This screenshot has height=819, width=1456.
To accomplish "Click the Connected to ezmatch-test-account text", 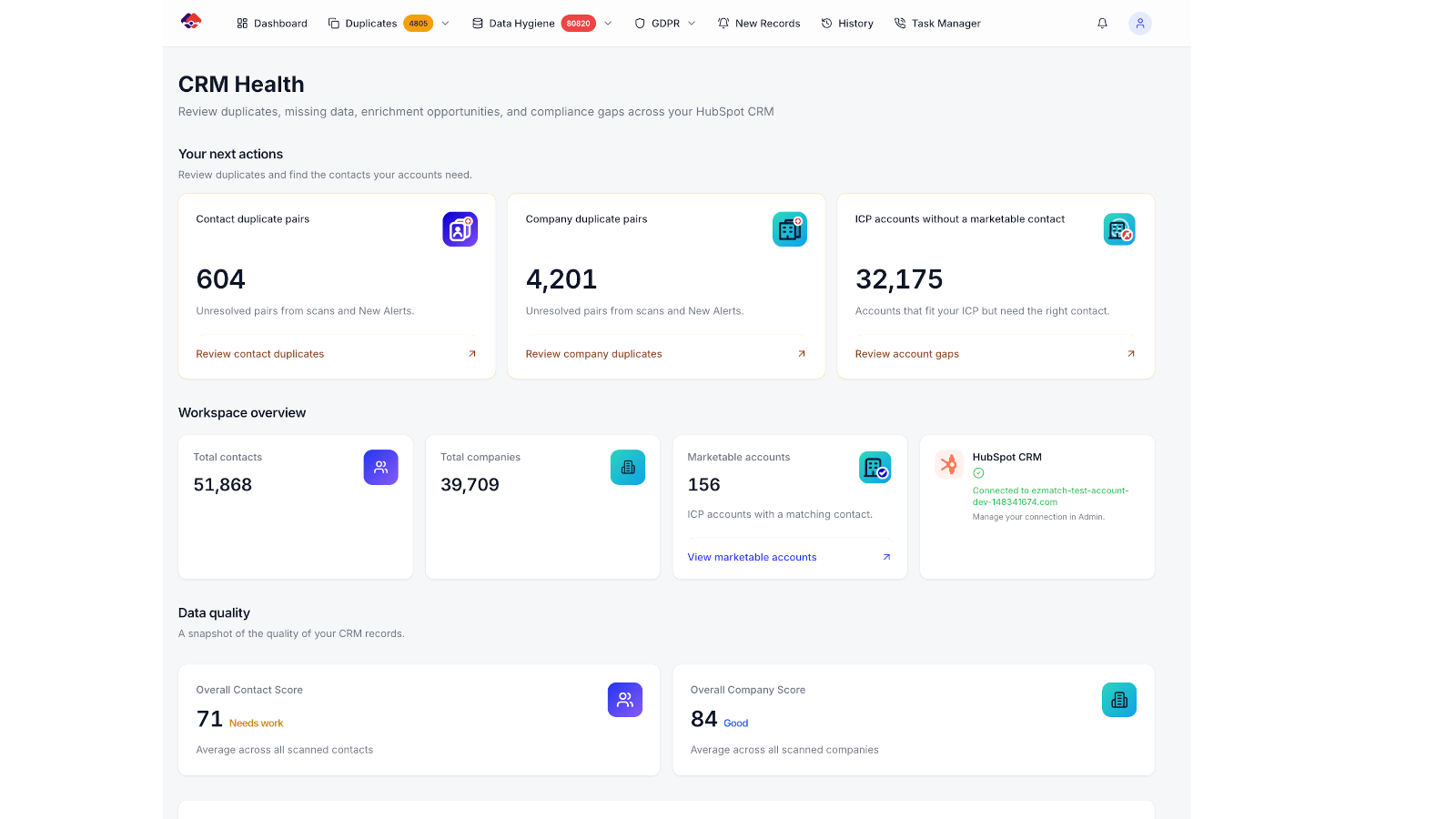I will click(x=1050, y=496).
